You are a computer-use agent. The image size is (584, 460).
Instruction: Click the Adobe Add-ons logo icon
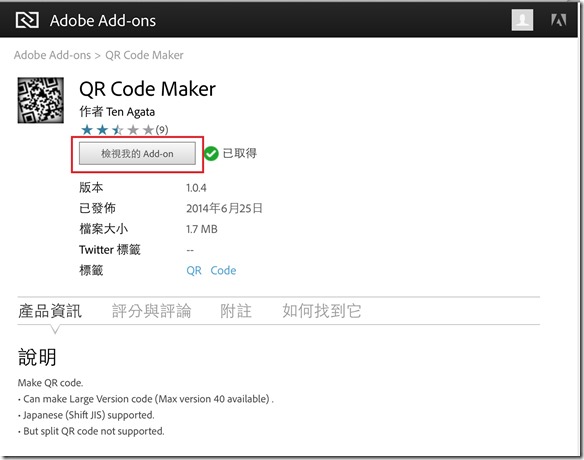coord(27,20)
